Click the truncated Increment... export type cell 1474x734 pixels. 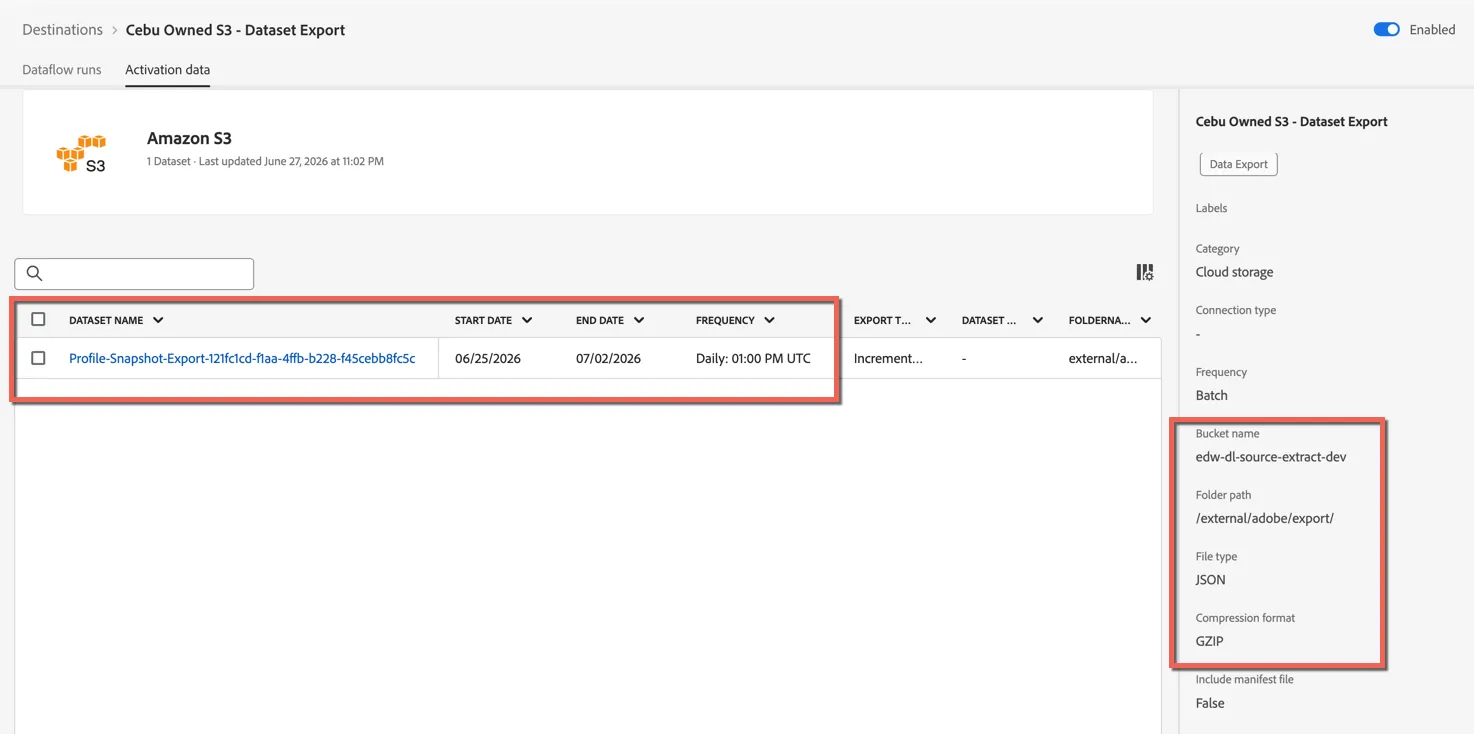tap(888, 358)
